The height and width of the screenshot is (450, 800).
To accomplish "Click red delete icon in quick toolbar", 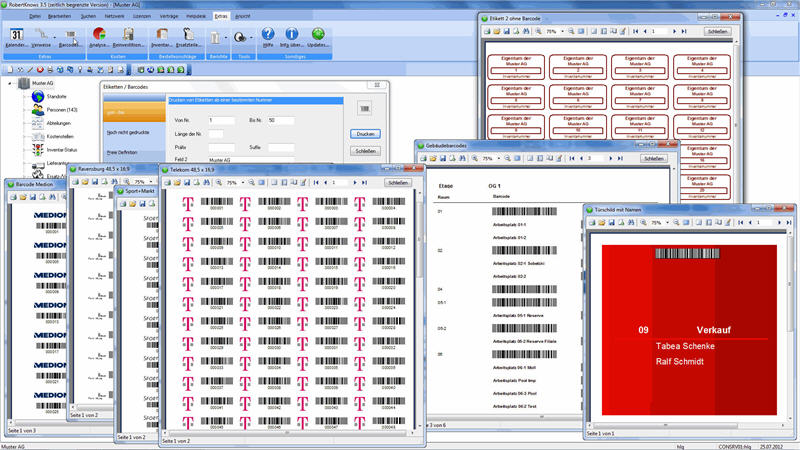I will (40, 69).
